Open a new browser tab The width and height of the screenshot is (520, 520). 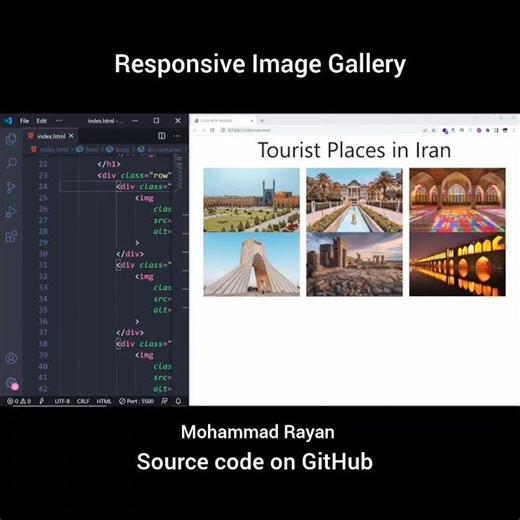pos(262,121)
